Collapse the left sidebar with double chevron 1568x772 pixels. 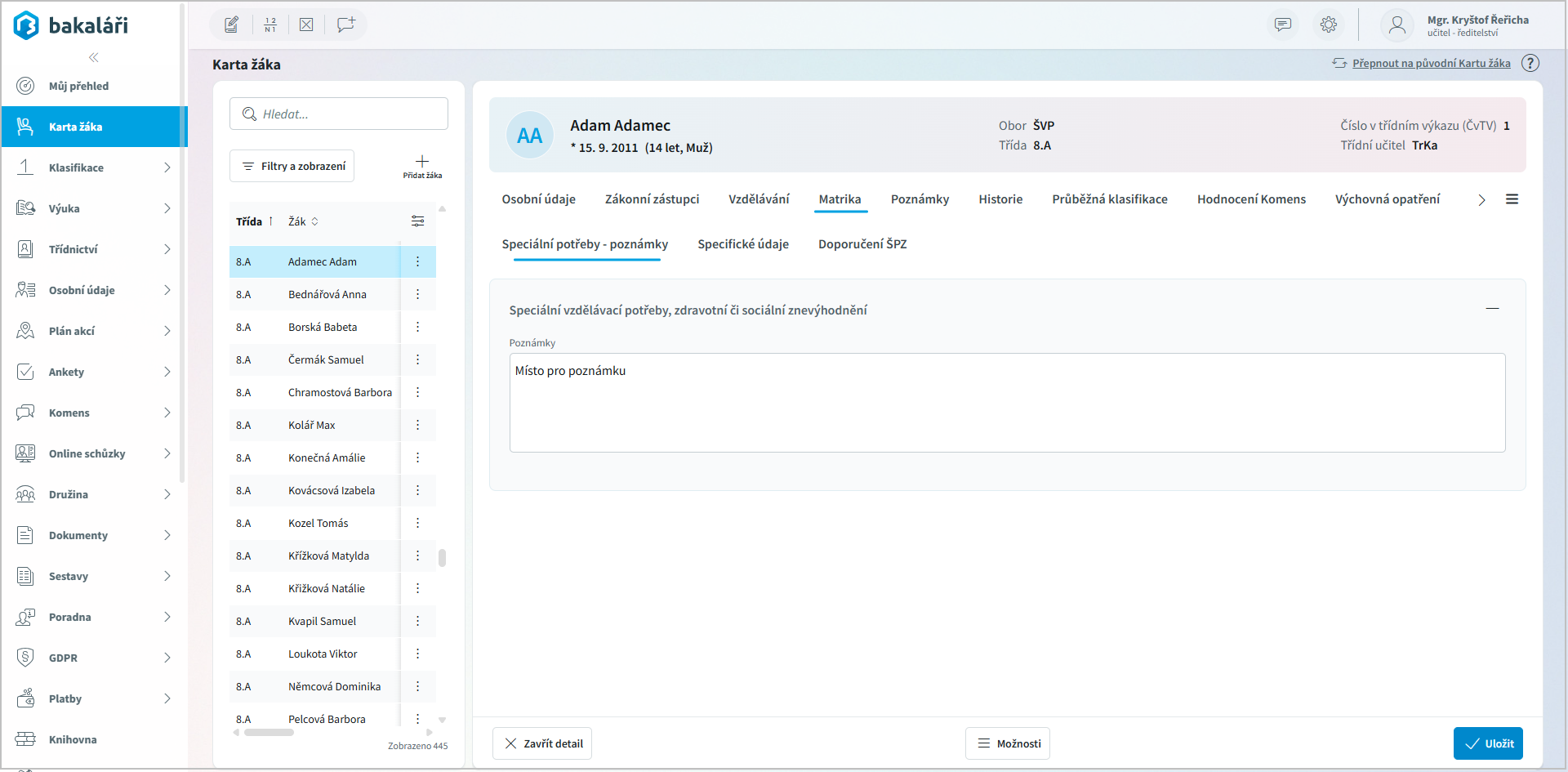(x=94, y=57)
